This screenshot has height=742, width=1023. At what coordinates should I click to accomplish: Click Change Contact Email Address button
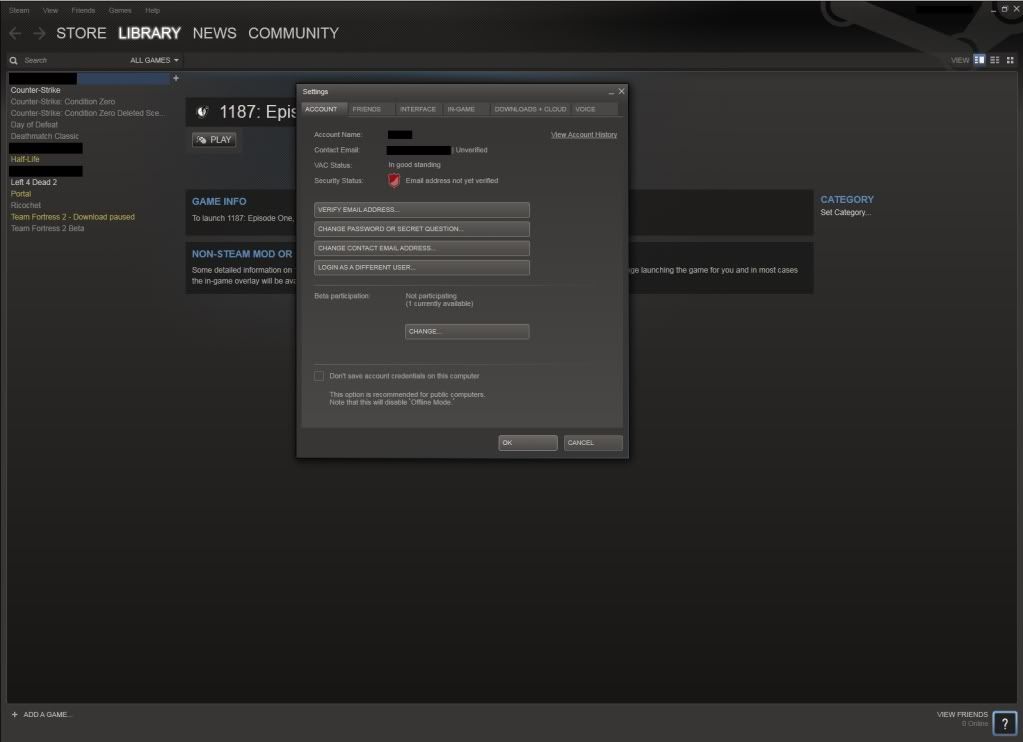[x=421, y=248]
